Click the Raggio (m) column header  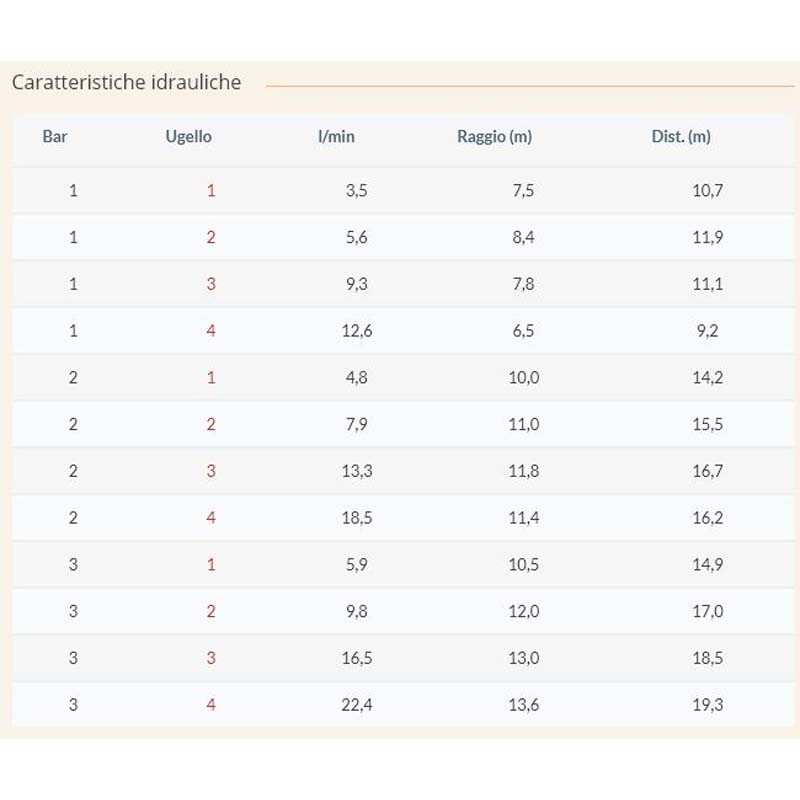tap(494, 137)
